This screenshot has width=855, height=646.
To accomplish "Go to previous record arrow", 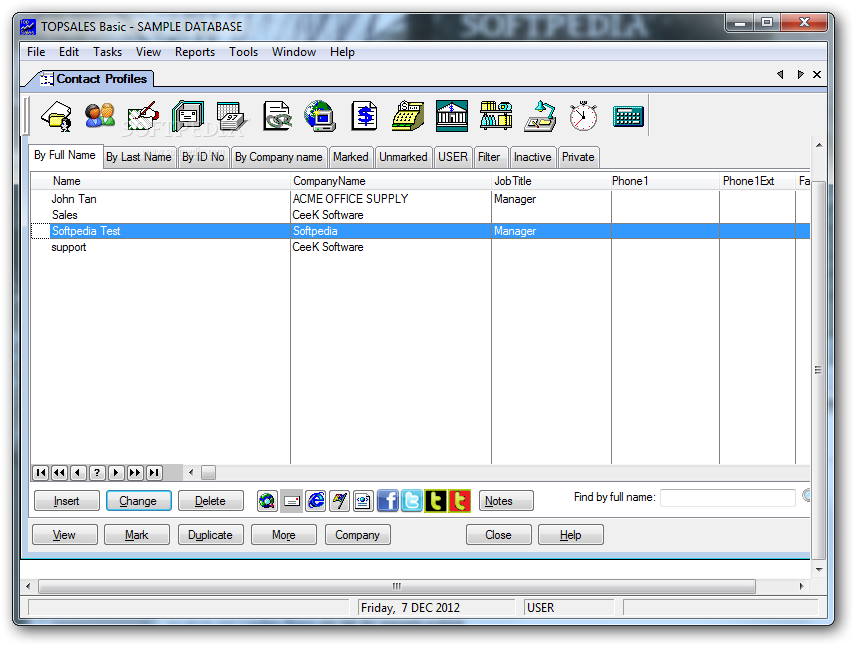I will tap(79, 473).
